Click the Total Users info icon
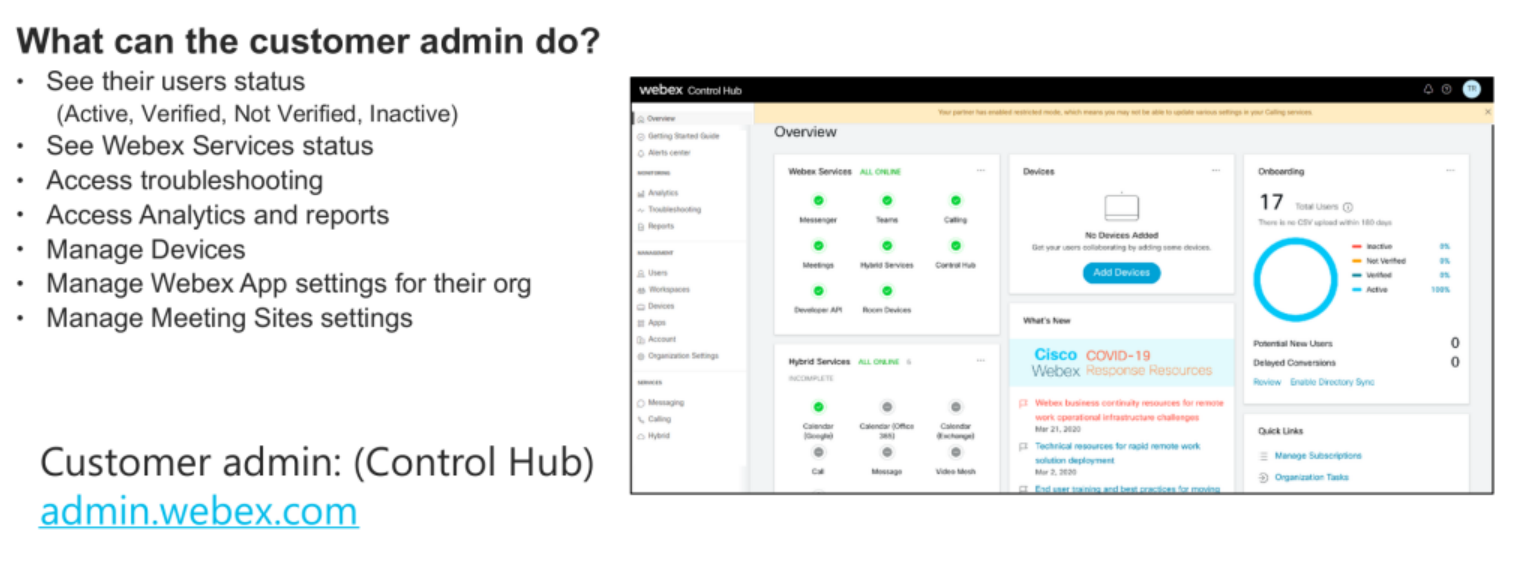Screen dimensions: 1534x585 1347,206
